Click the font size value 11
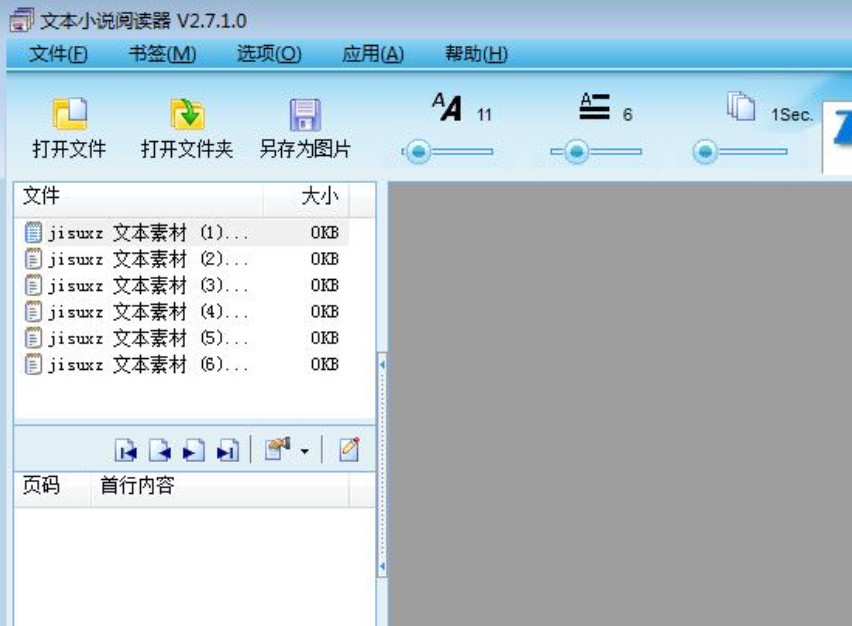The width and height of the screenshot is (852, 626). 484,115
